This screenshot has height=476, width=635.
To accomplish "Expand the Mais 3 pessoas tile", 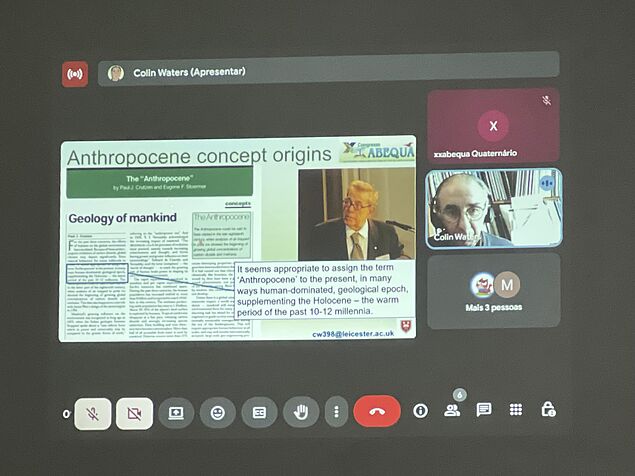I will pos(492,290).
